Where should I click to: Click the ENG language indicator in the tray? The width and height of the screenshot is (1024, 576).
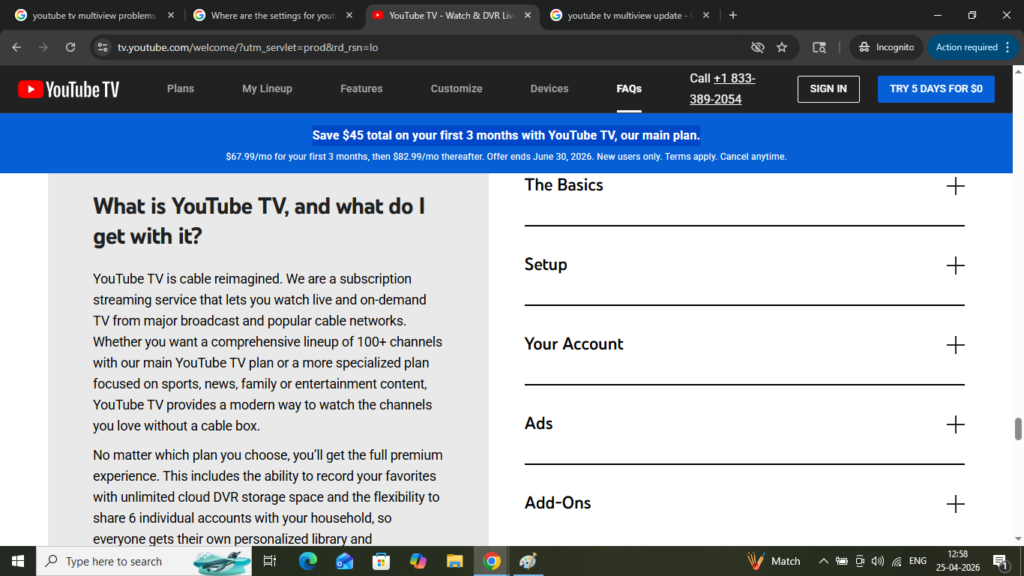click(x=918, y=561)
